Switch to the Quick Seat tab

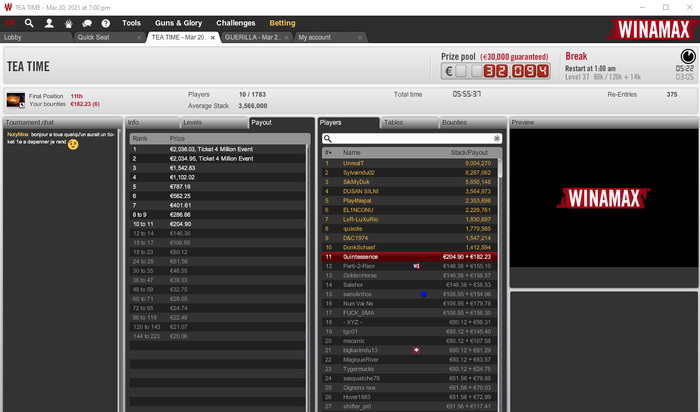[x=109, y=37]
